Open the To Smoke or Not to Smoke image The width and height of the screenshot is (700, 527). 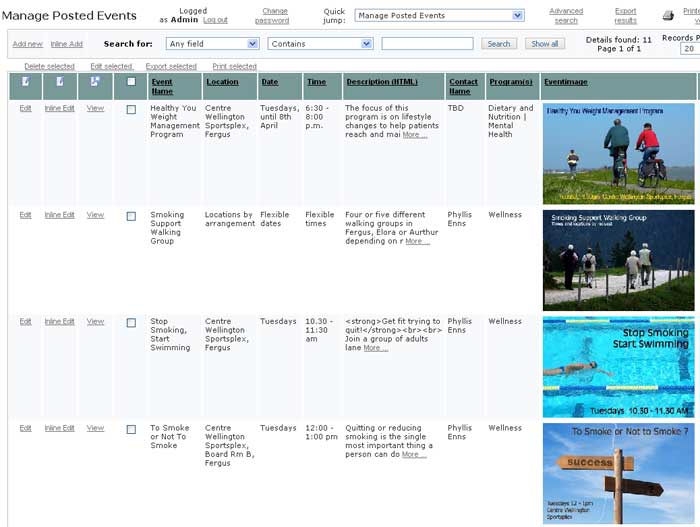click(x=618, y=474)
